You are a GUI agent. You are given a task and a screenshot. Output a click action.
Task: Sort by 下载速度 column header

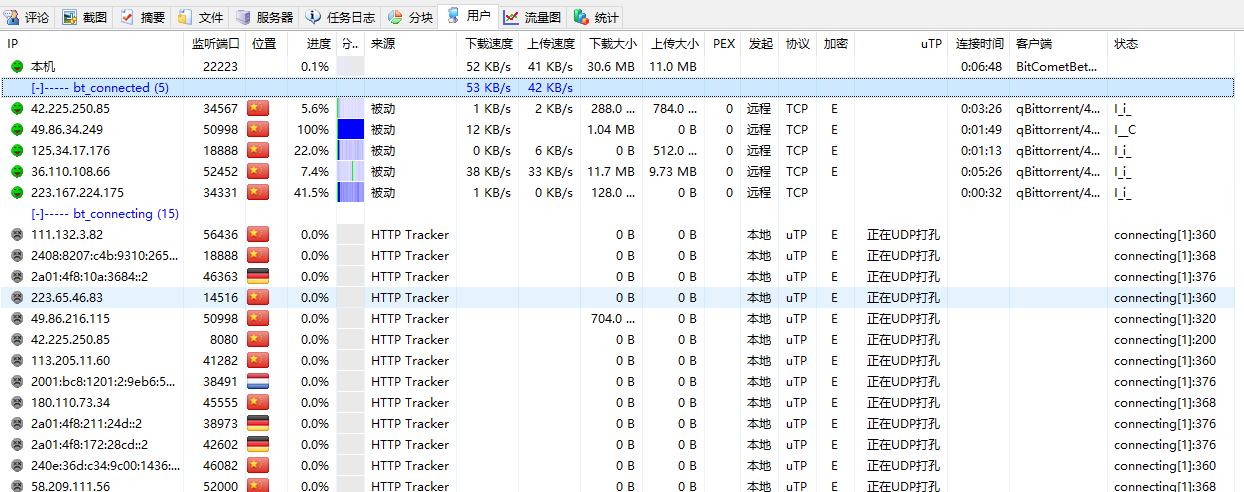point(489,44)
